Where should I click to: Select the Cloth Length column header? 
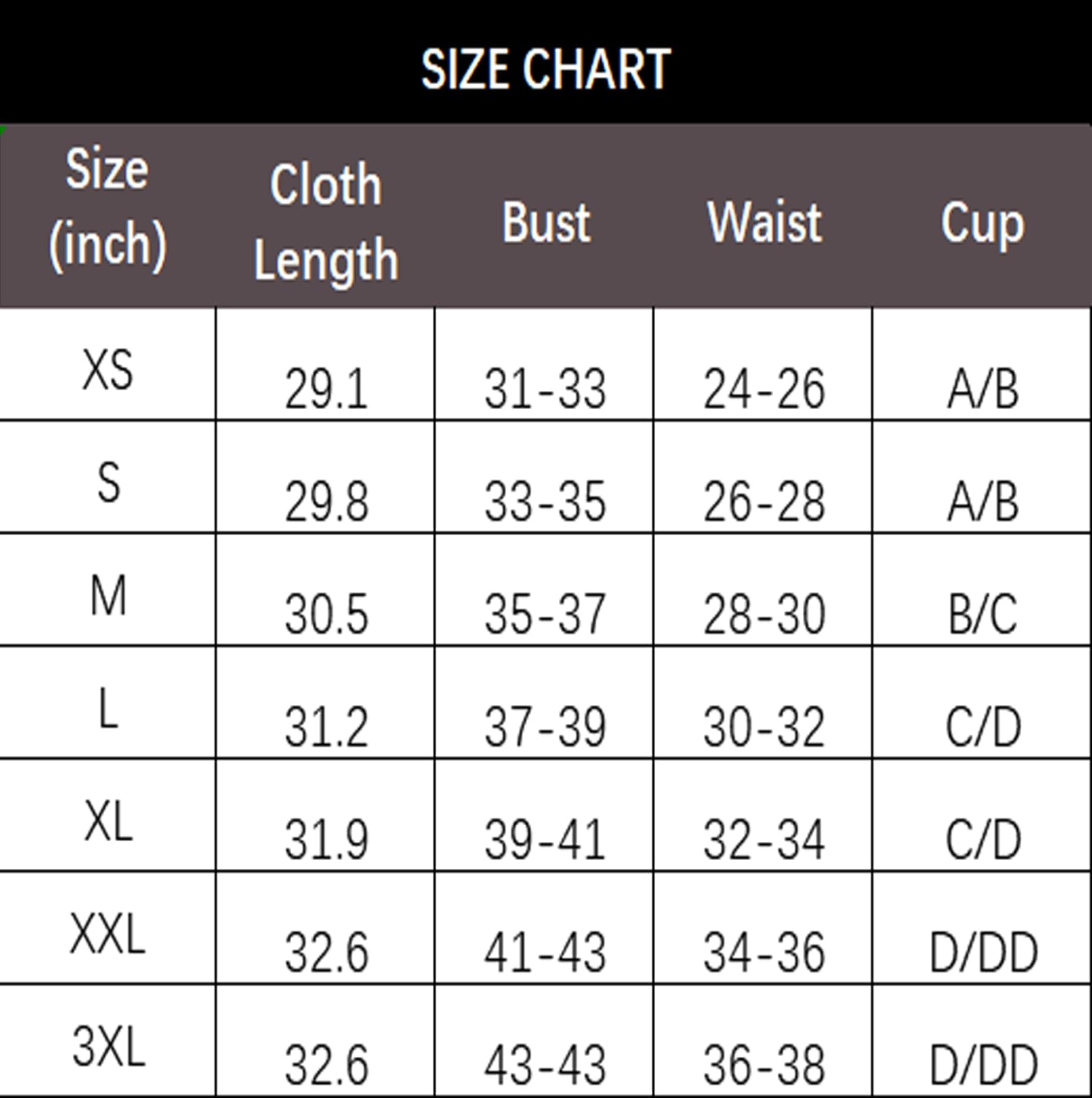pos(326,222)
